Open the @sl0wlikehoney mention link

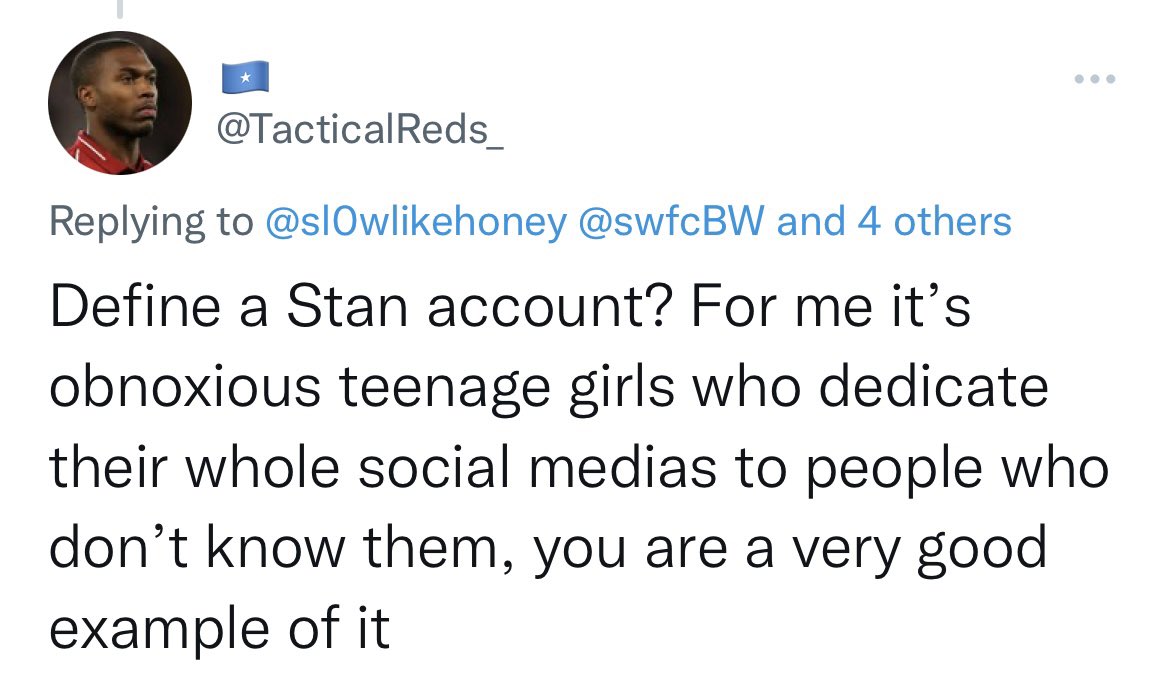point(416,222)
